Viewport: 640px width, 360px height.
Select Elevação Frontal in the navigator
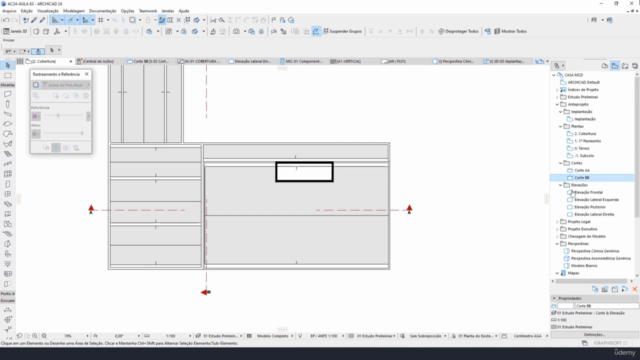[588, 192]
